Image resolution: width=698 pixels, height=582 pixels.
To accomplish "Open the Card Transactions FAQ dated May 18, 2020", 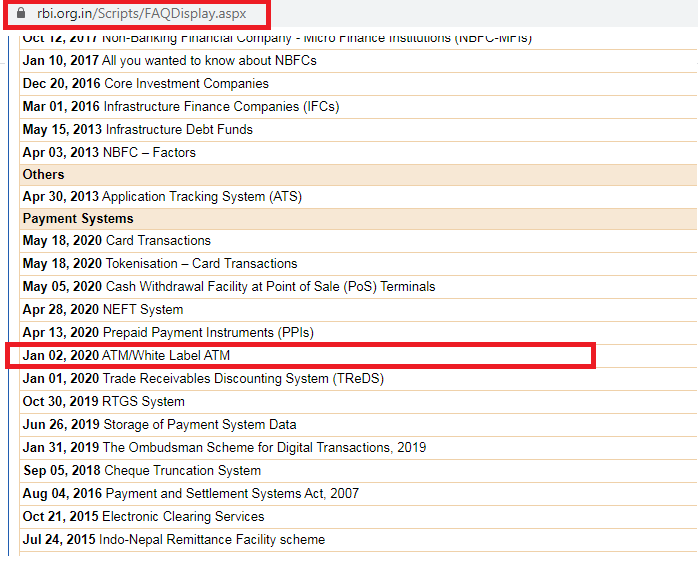I will 158,240.
